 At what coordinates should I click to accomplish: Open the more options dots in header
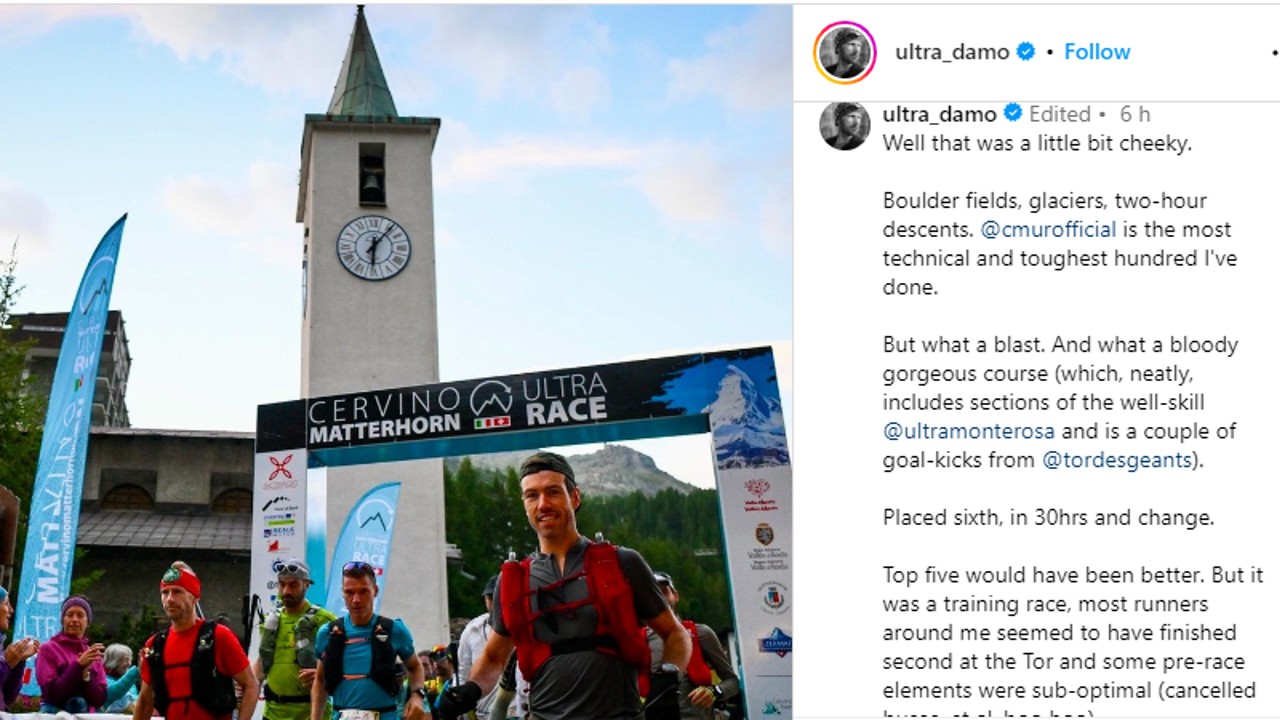pyautogui.click(x=1273, y=52)
